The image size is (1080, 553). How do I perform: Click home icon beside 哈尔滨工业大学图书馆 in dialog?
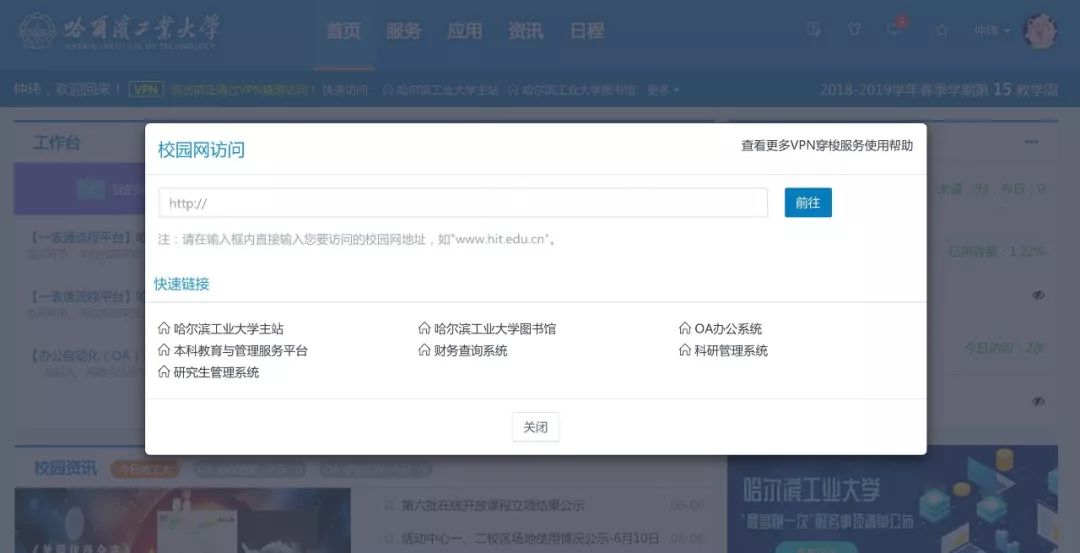(x=424, y=328)
